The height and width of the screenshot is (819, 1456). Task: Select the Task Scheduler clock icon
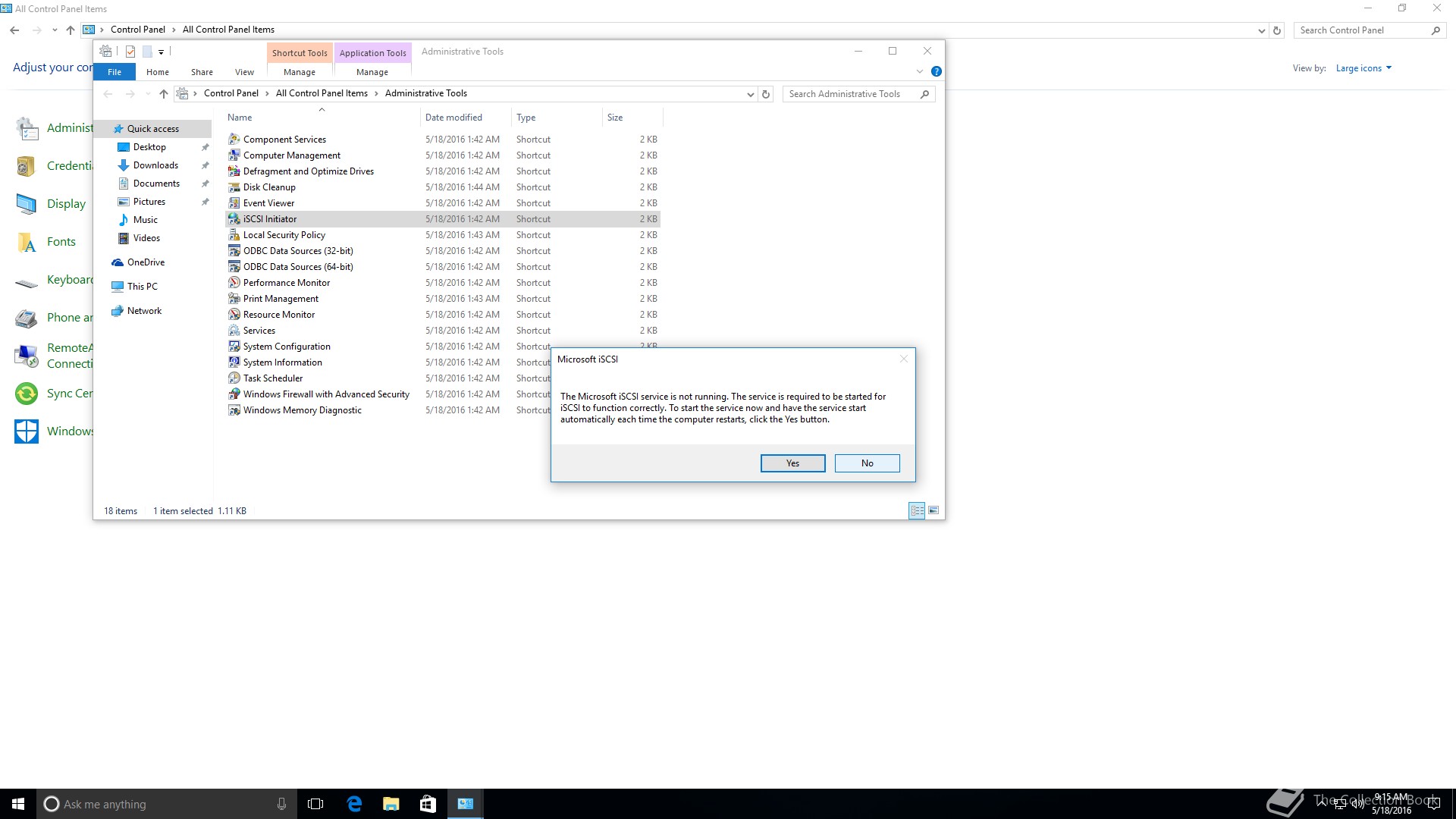234,378
